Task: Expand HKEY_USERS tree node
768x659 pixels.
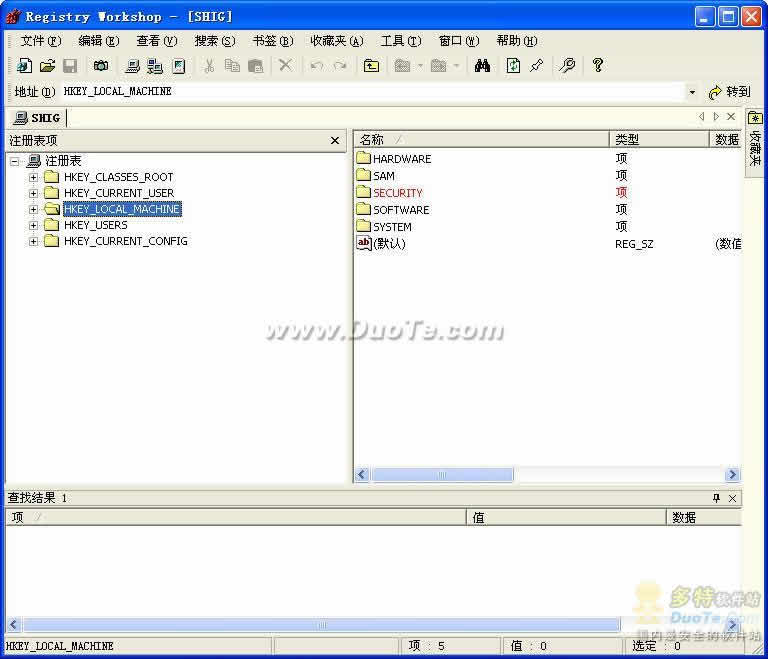Action: tap(33, 225)
